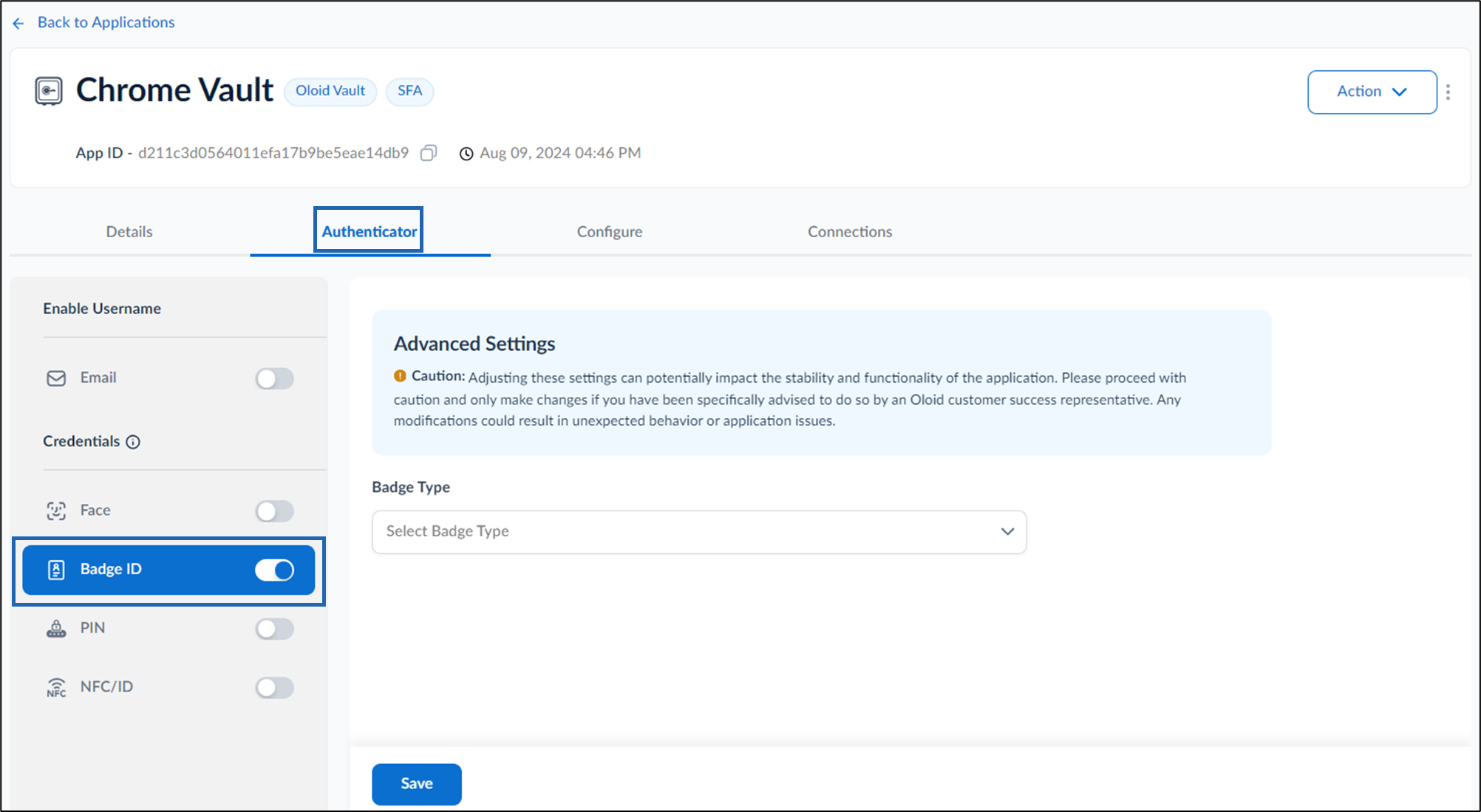Screen dimensions: 1481x812
Task: Open the three-dot more options menu
Action: pos(1448,92)
